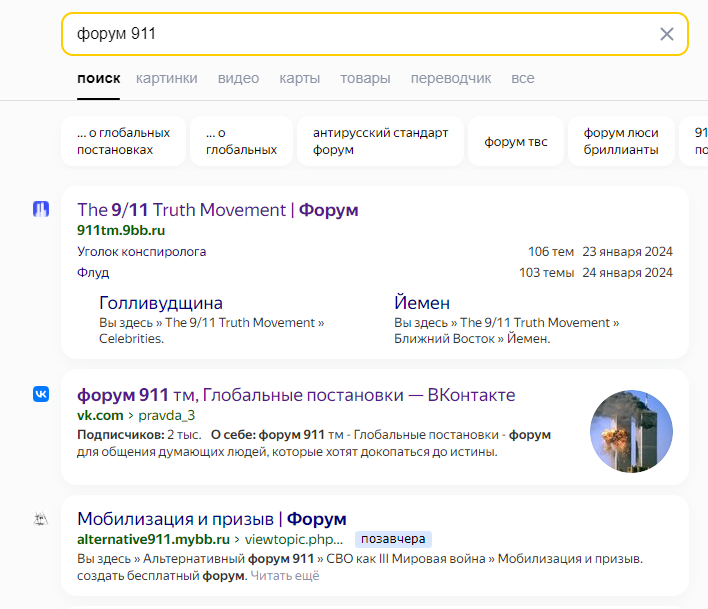Open the 'переводчик' tab
Image resolution: width=708 pixels, height=609 pixels.
(451, 78)
